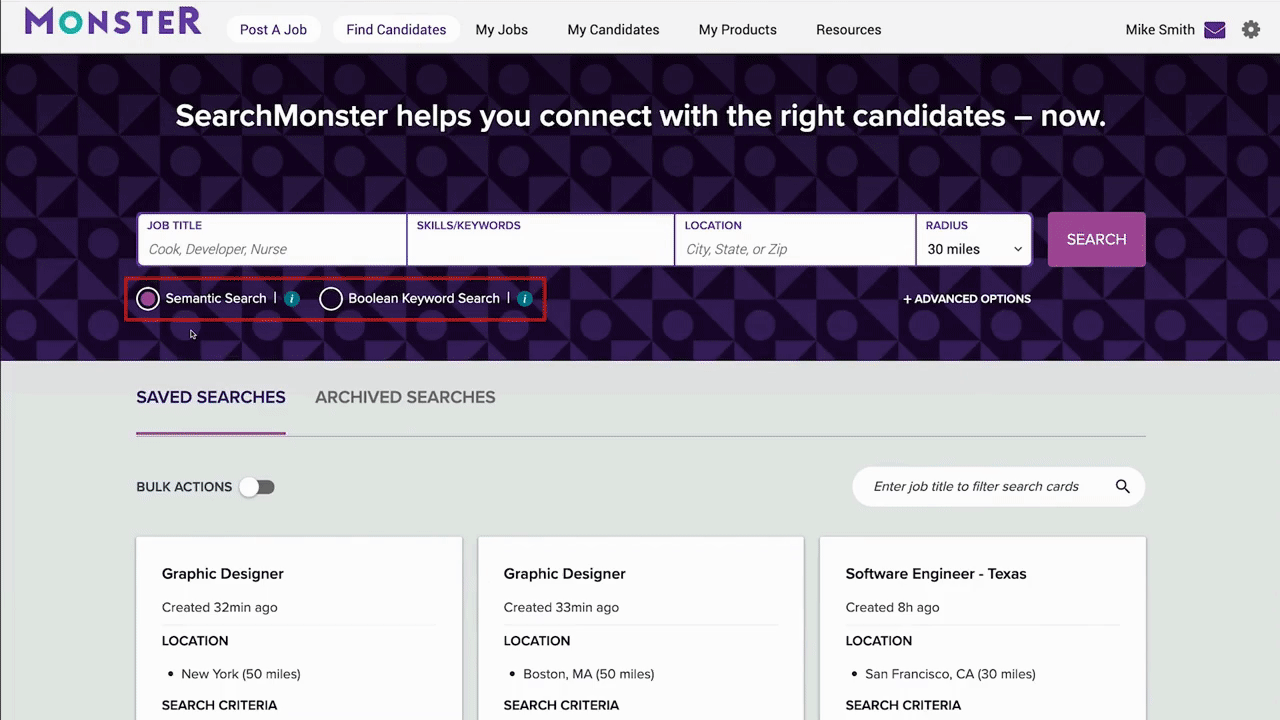Click the "BULK ACTIONS" label text
1280x720 pixels.
pos(184,487)
